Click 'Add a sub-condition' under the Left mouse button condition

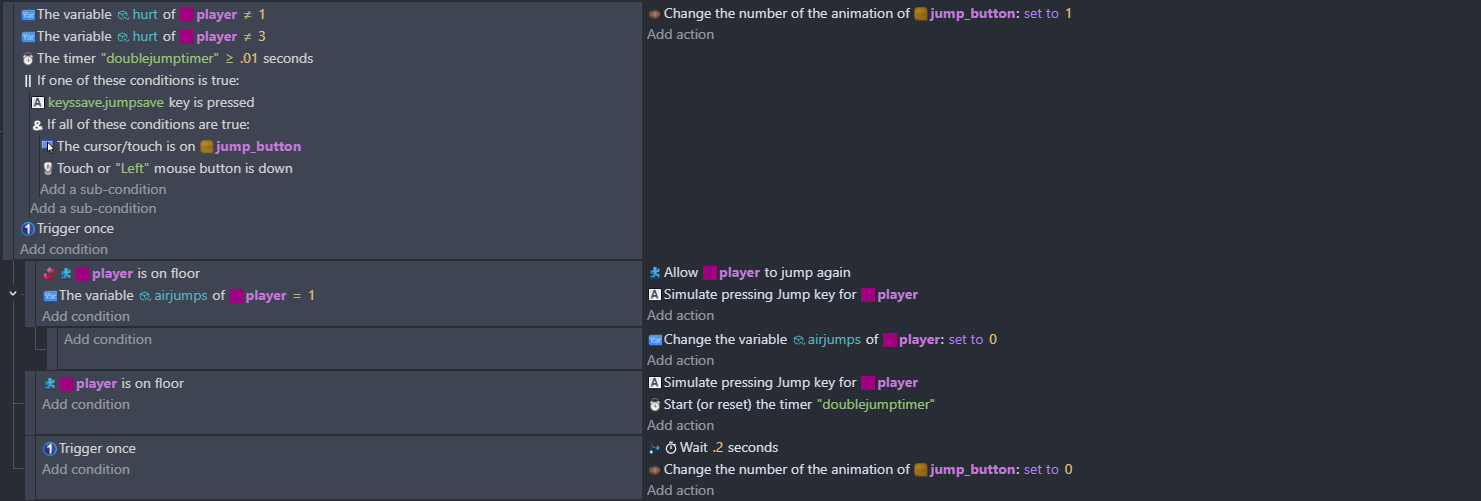click(x=103, y=189)
